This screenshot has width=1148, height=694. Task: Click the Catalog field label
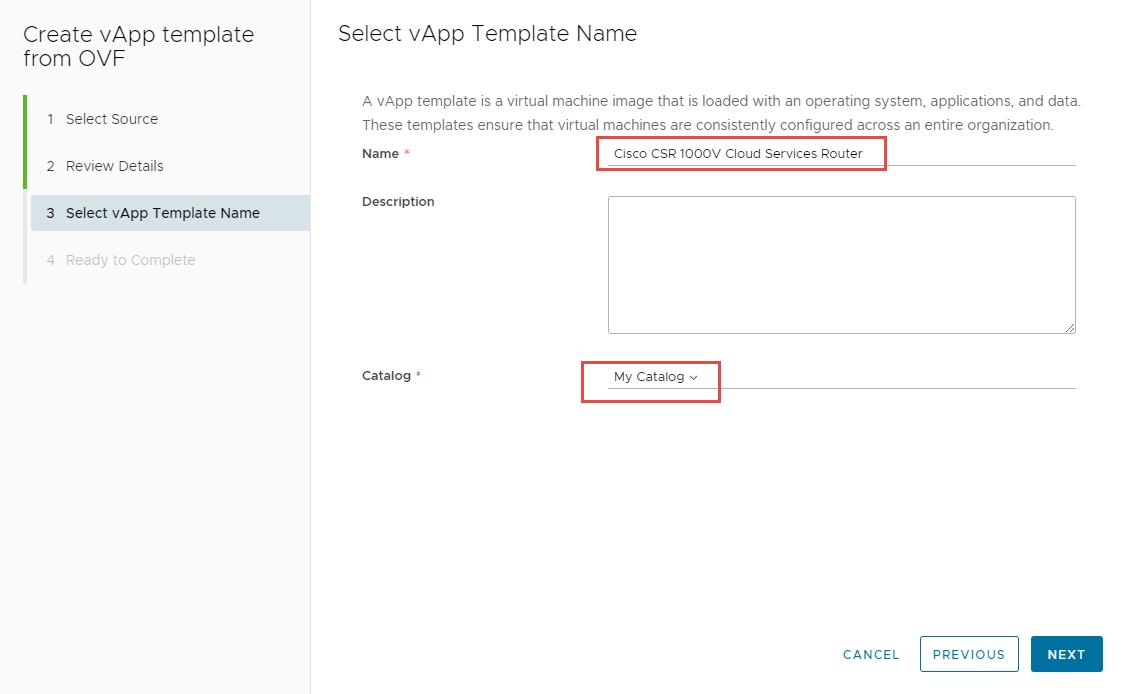[x=386, y=376]
